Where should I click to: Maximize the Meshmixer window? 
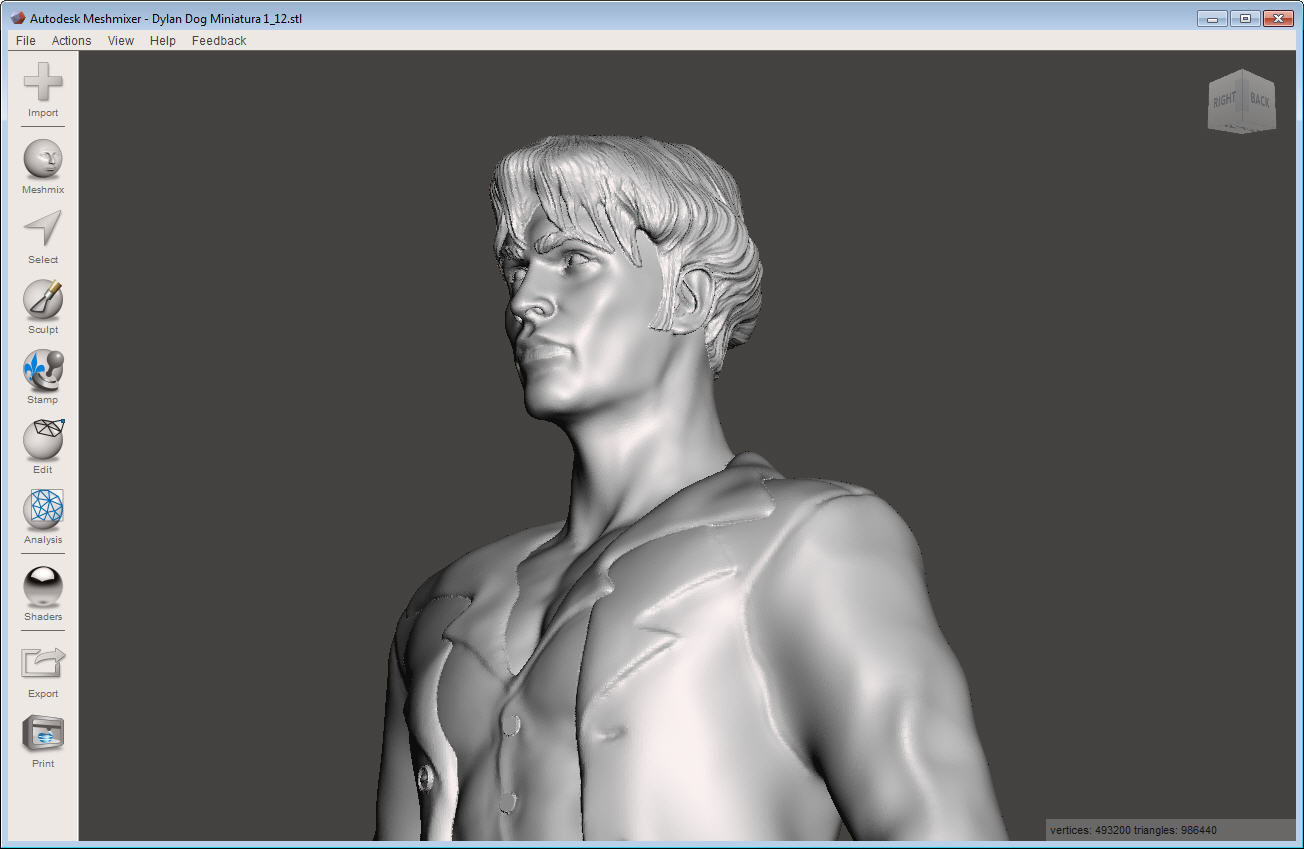[1245, 18]
